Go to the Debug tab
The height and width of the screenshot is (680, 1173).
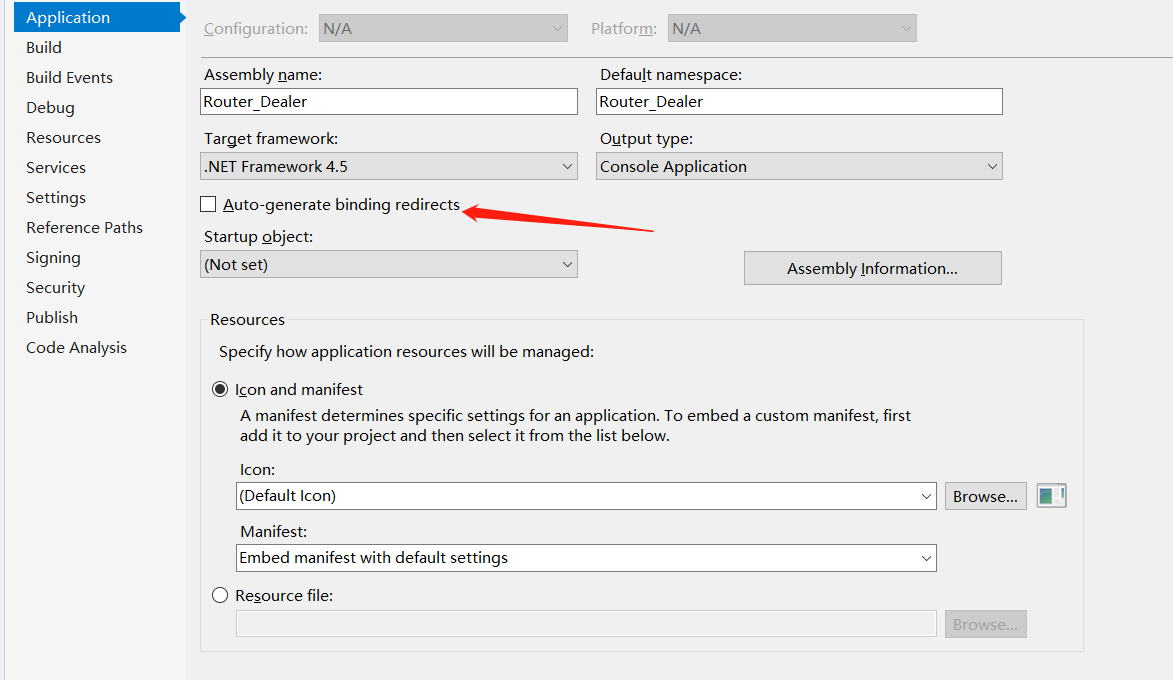(x=50, y=107)
